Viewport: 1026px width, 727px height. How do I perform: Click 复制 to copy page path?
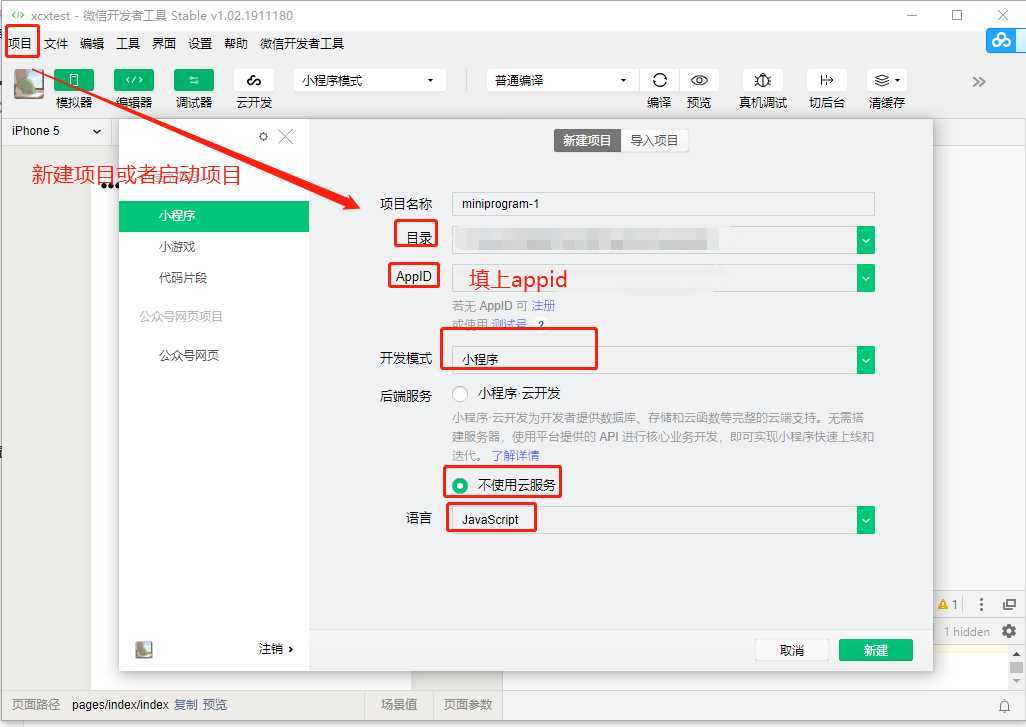pyautogui.click(x=185, y=705)
